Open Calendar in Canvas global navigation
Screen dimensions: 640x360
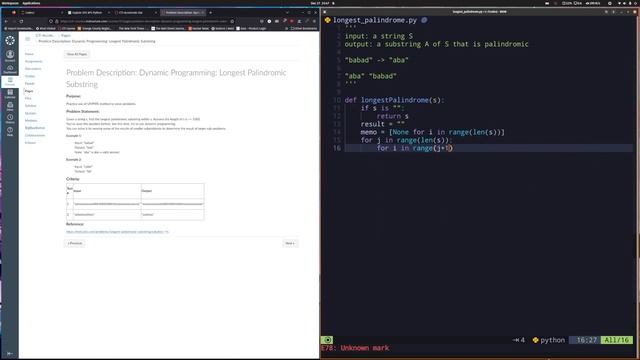tap(10, 94)
